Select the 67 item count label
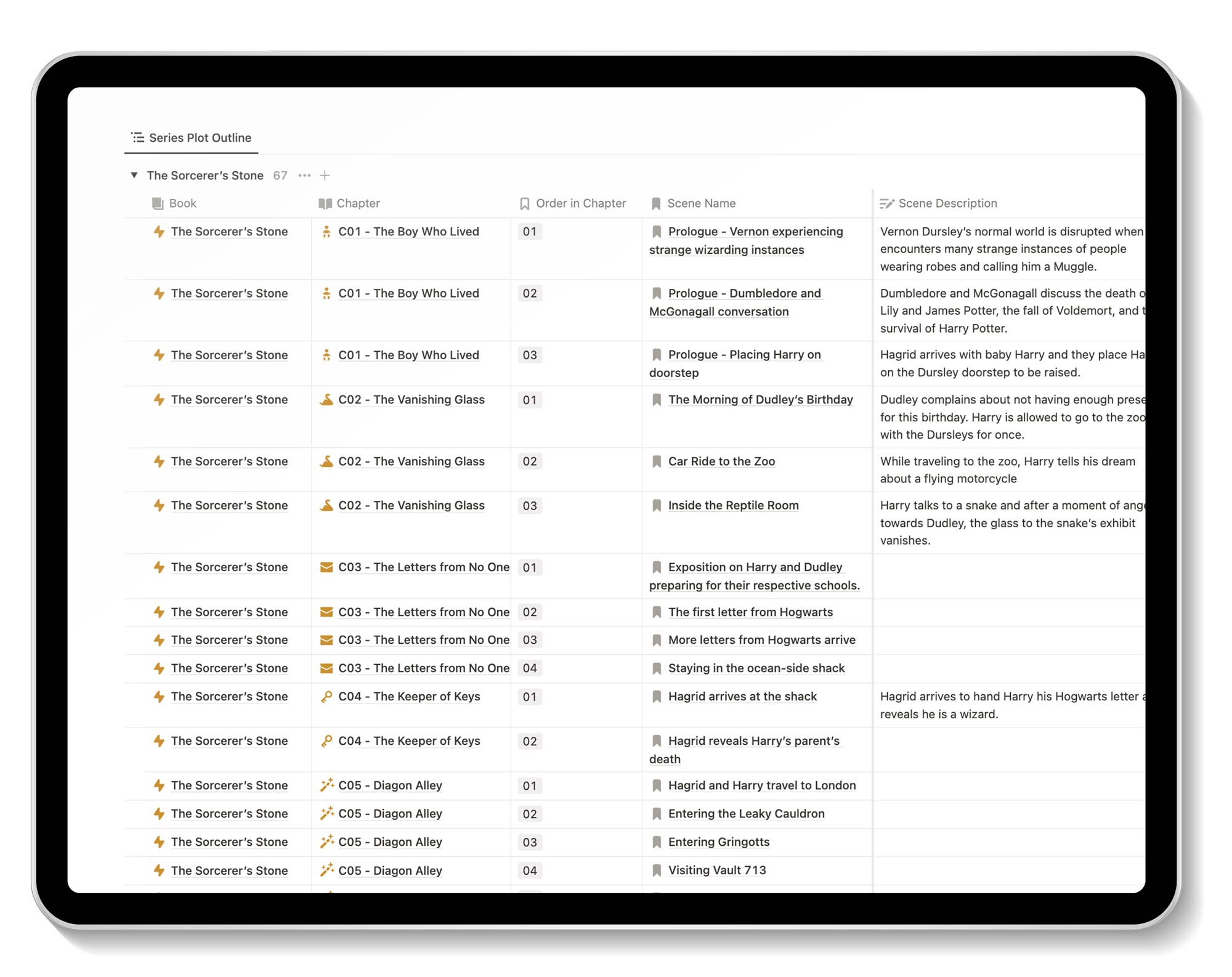 280,175
